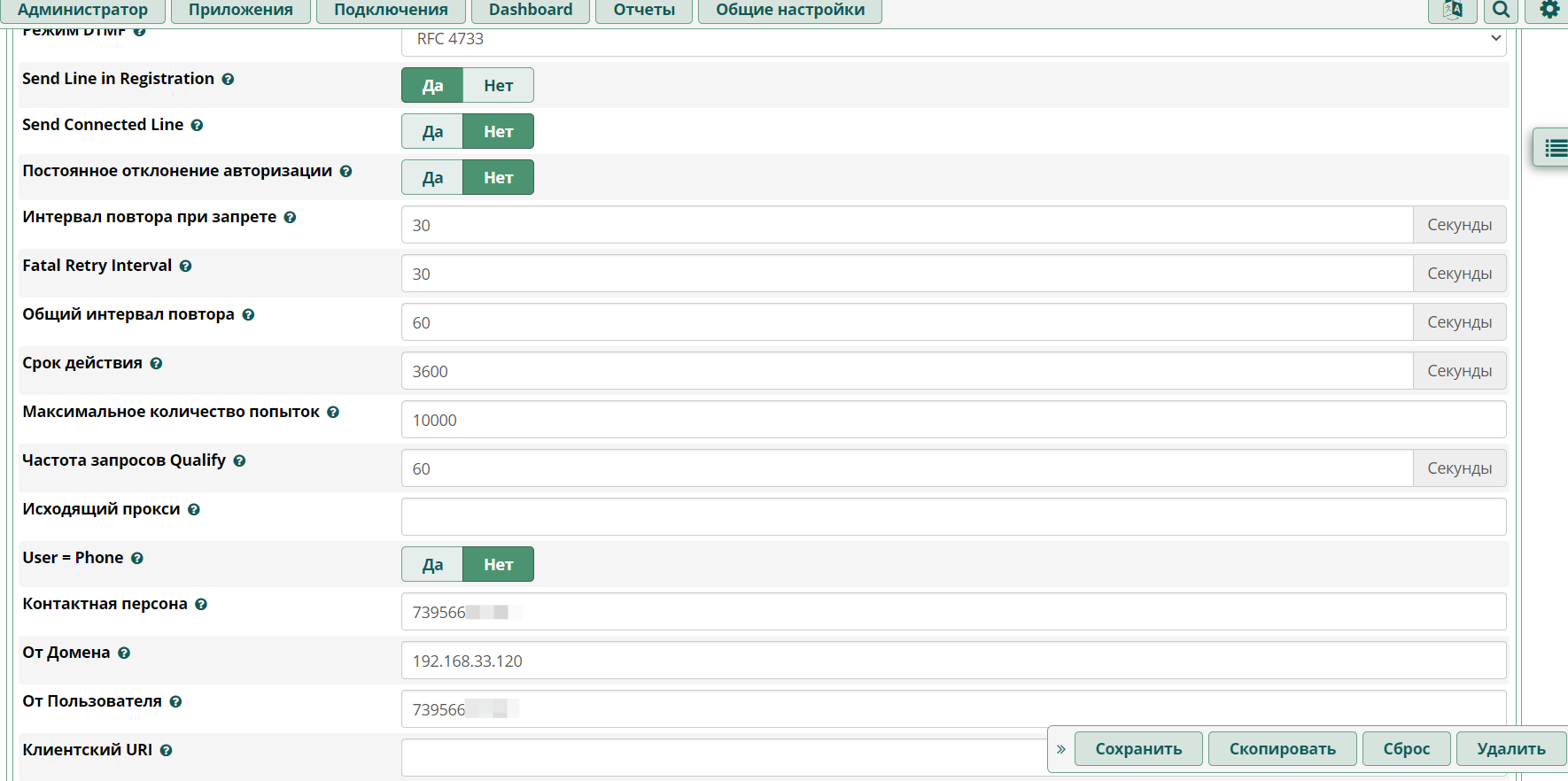Set Send Line in Registration to Нет
The width and height of the screenshot is (1568, 781).
pyautogui.click(x=498, y=86)
